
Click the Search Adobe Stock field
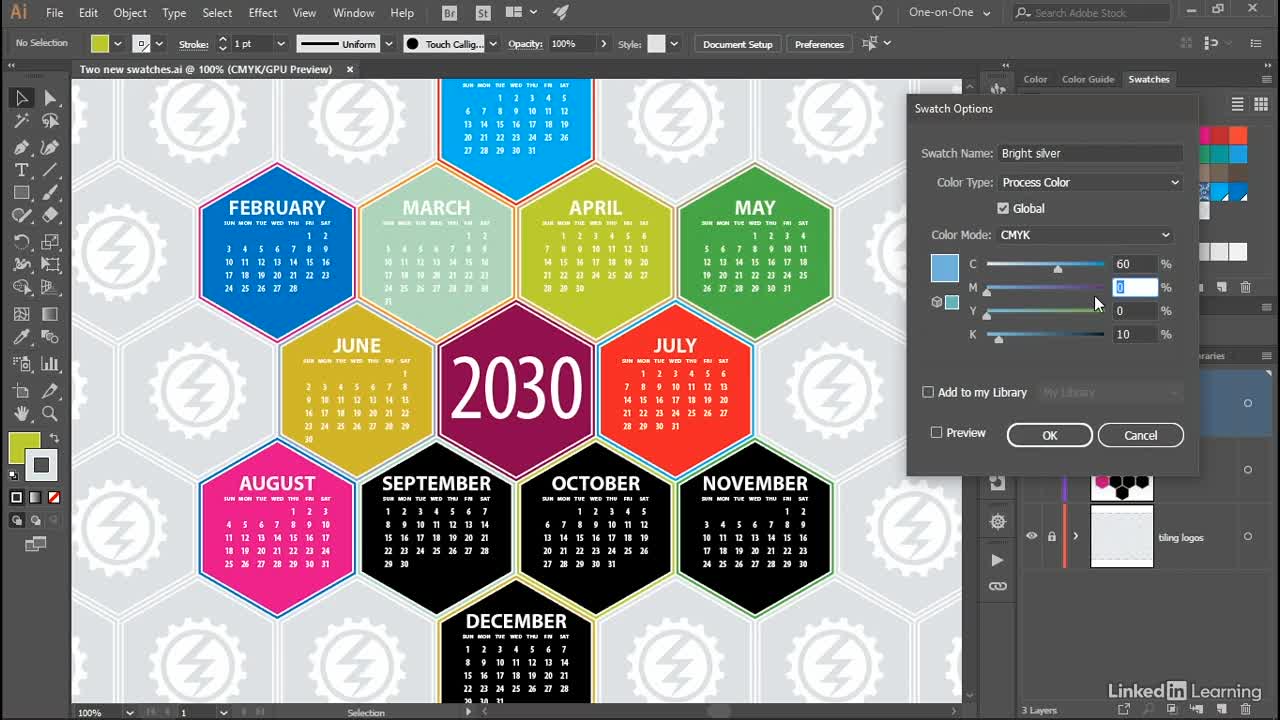pos(1091,13)
